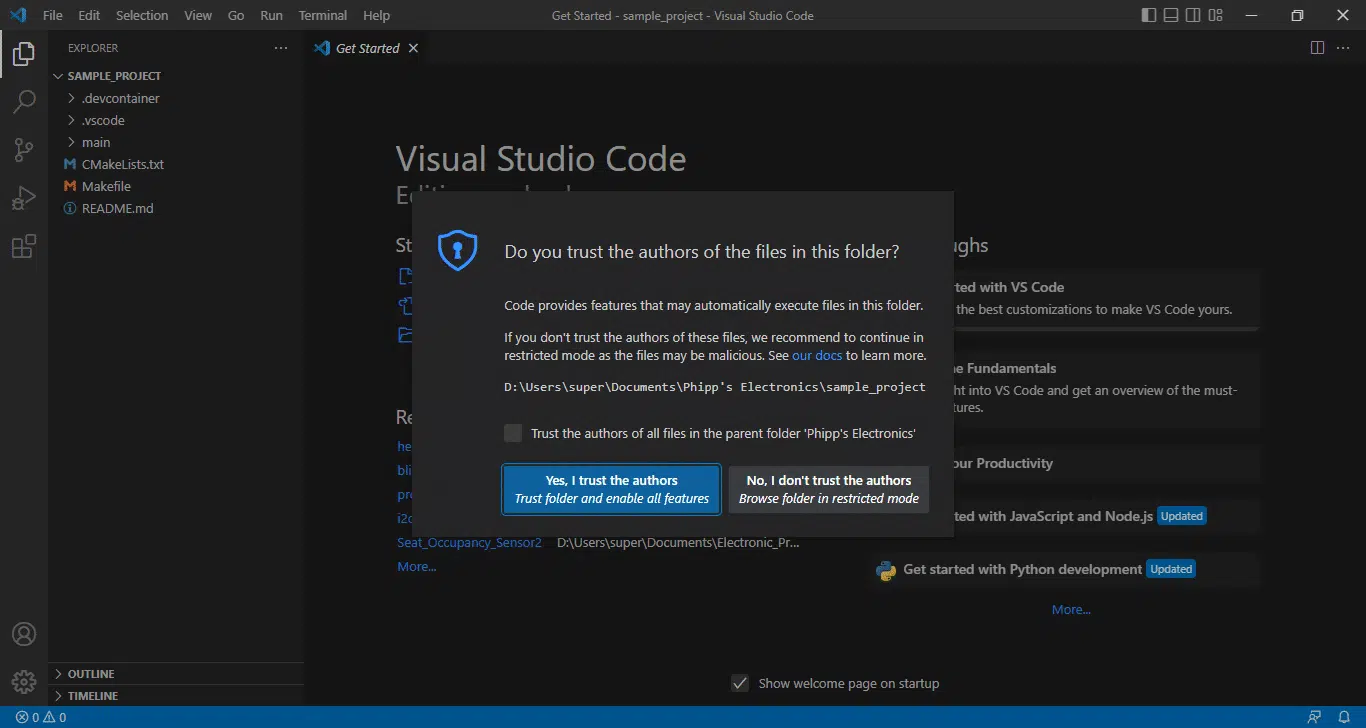This screenshot has width=1366, height=728.
Task: Open the Edit menu
Action: coord(89,15)
